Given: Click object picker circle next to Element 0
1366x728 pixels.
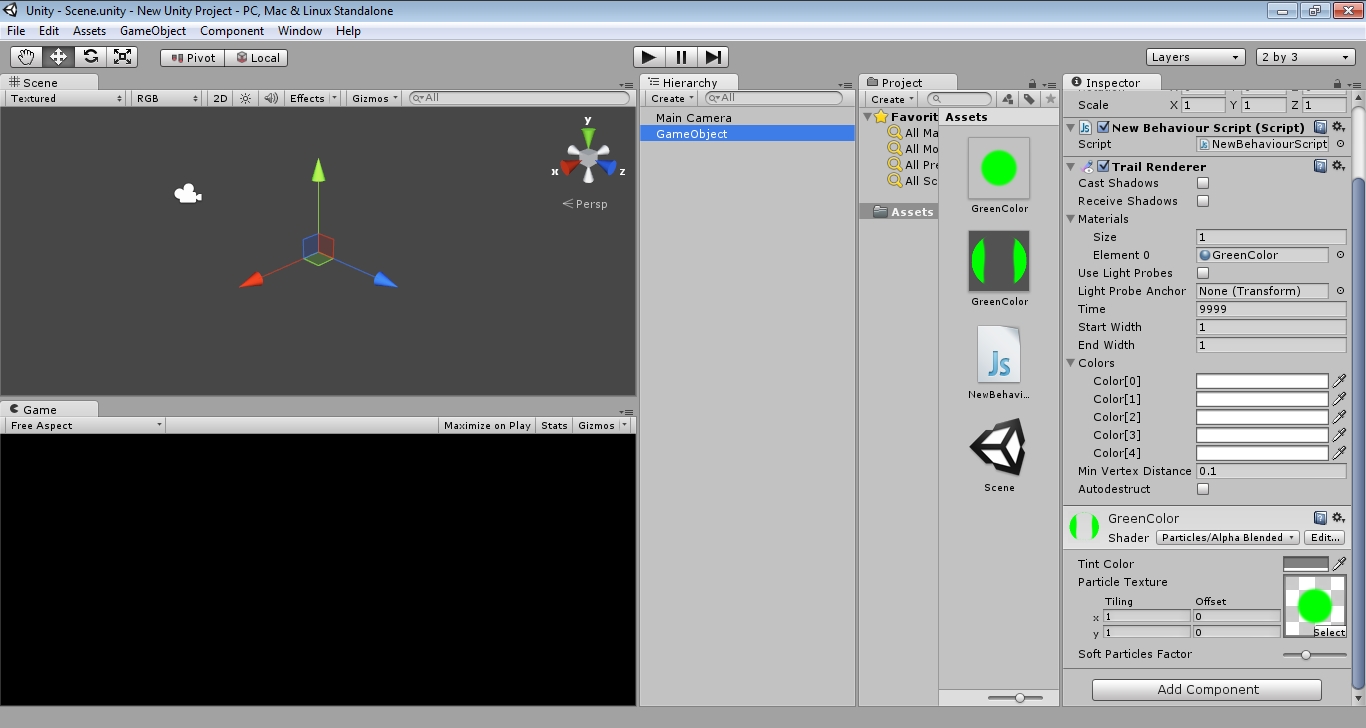Looking at the screenshot, I should [1340, 255].
